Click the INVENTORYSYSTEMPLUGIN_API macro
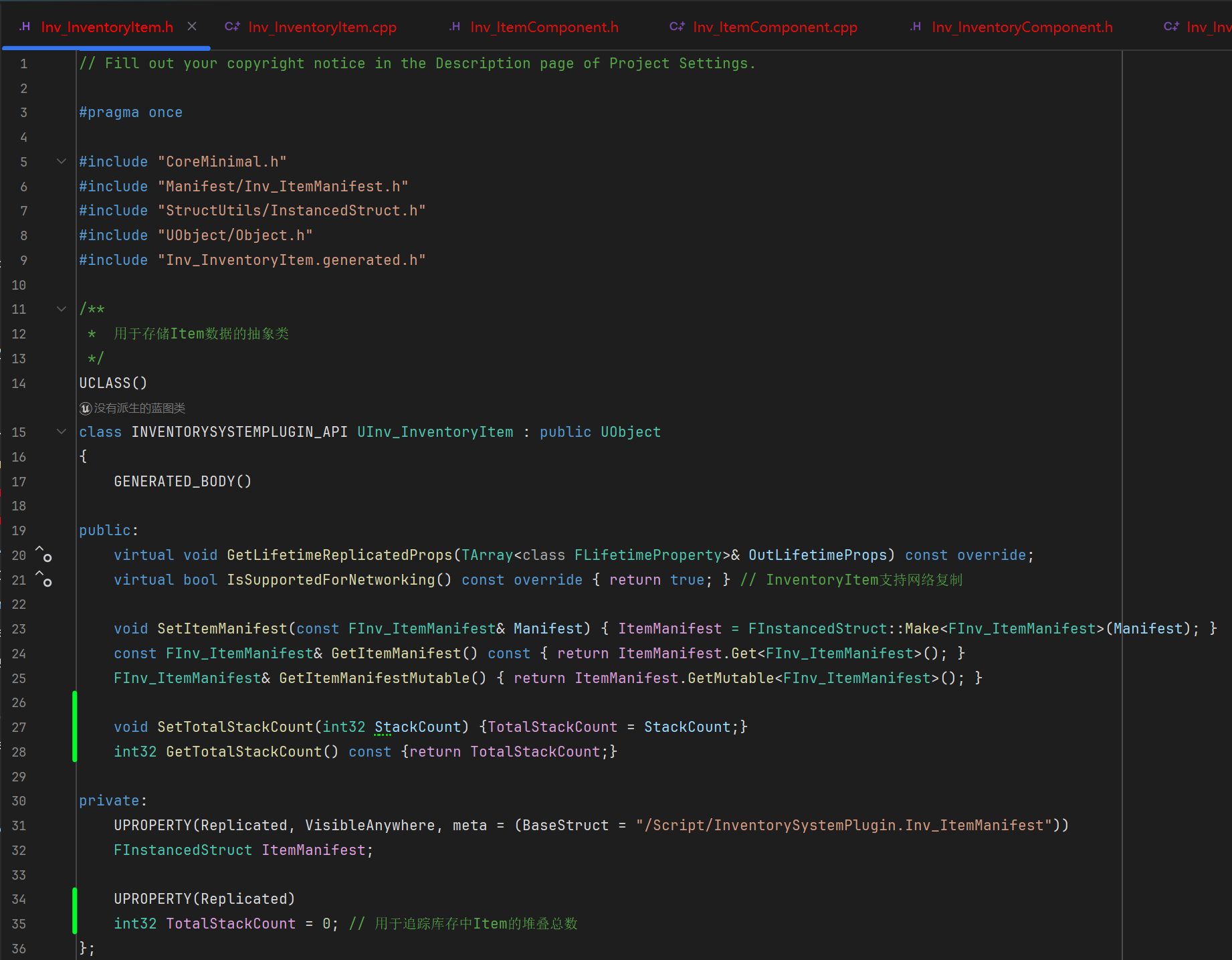1232x960 pixels. [239, 432]
